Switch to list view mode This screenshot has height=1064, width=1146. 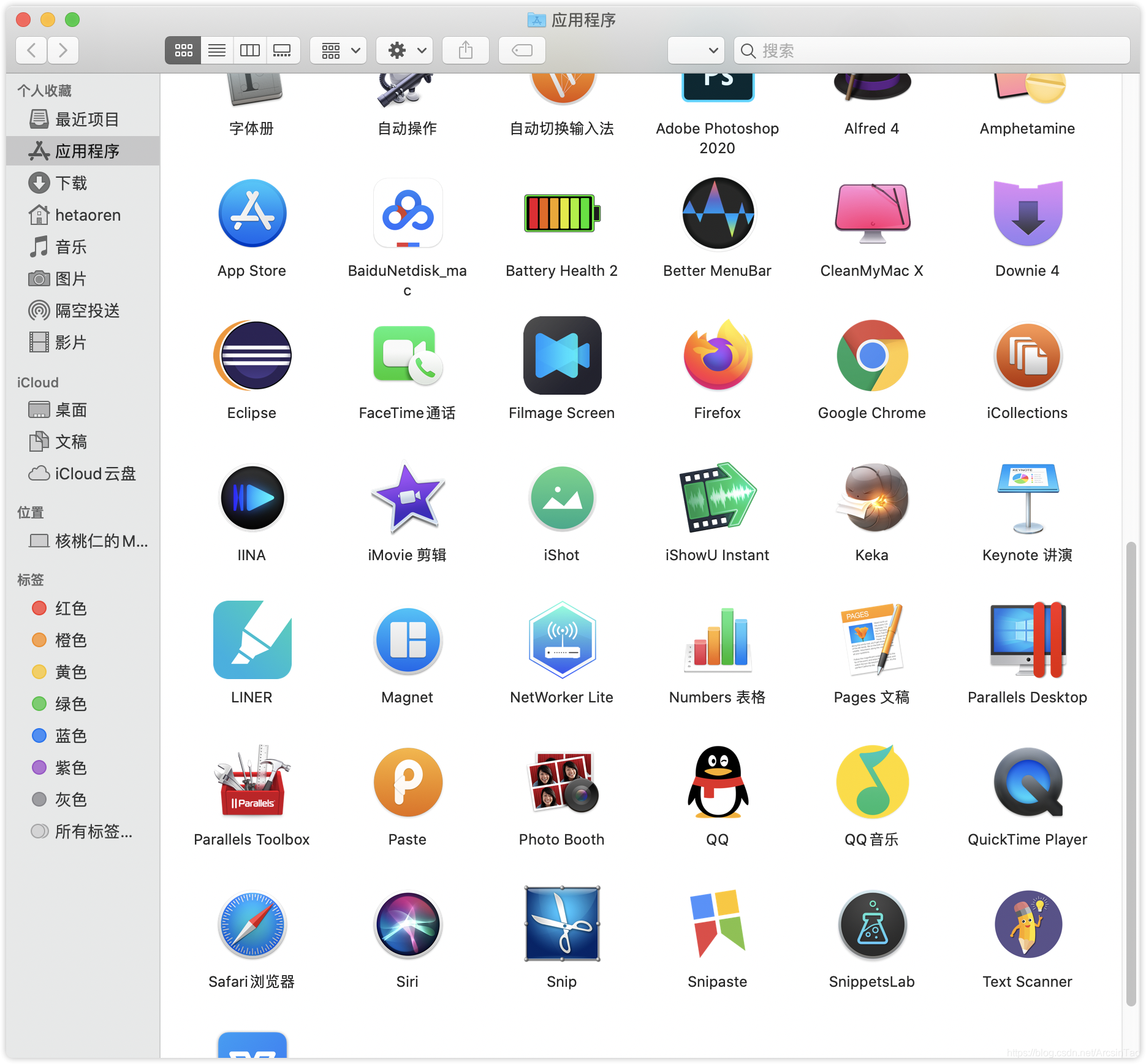[216, 50]
